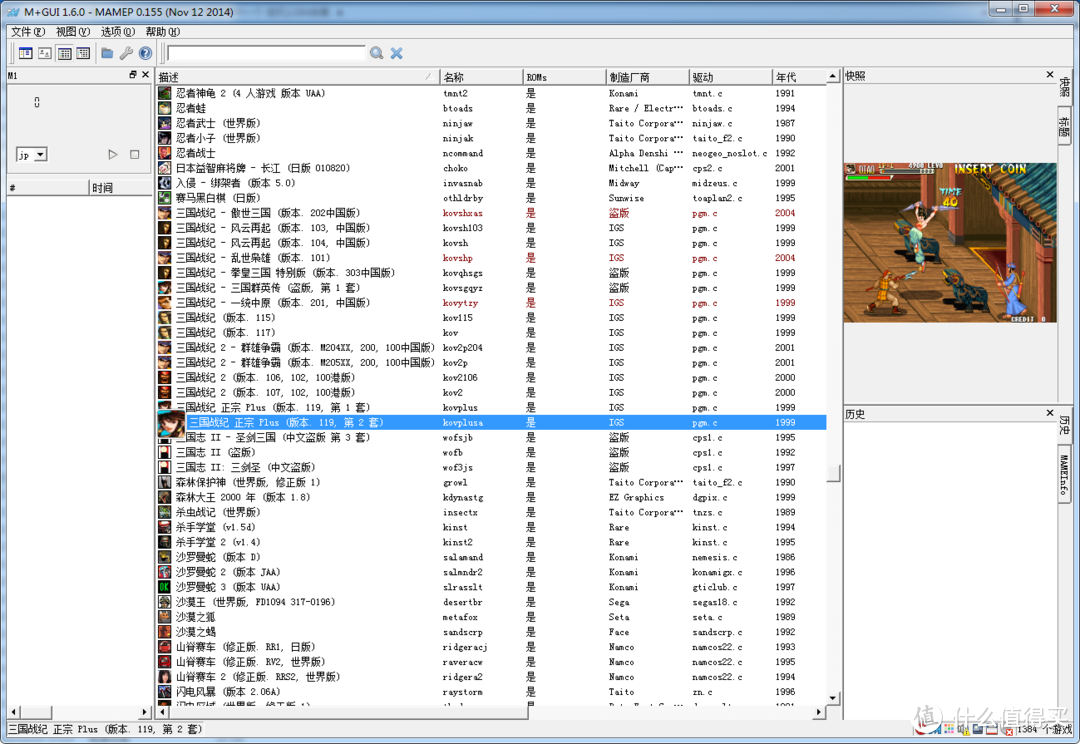Select the row 沙漠王 (世界版, FD1094 317-0196)
This screenshot has height=744, width=1080.
coord(492,602)
